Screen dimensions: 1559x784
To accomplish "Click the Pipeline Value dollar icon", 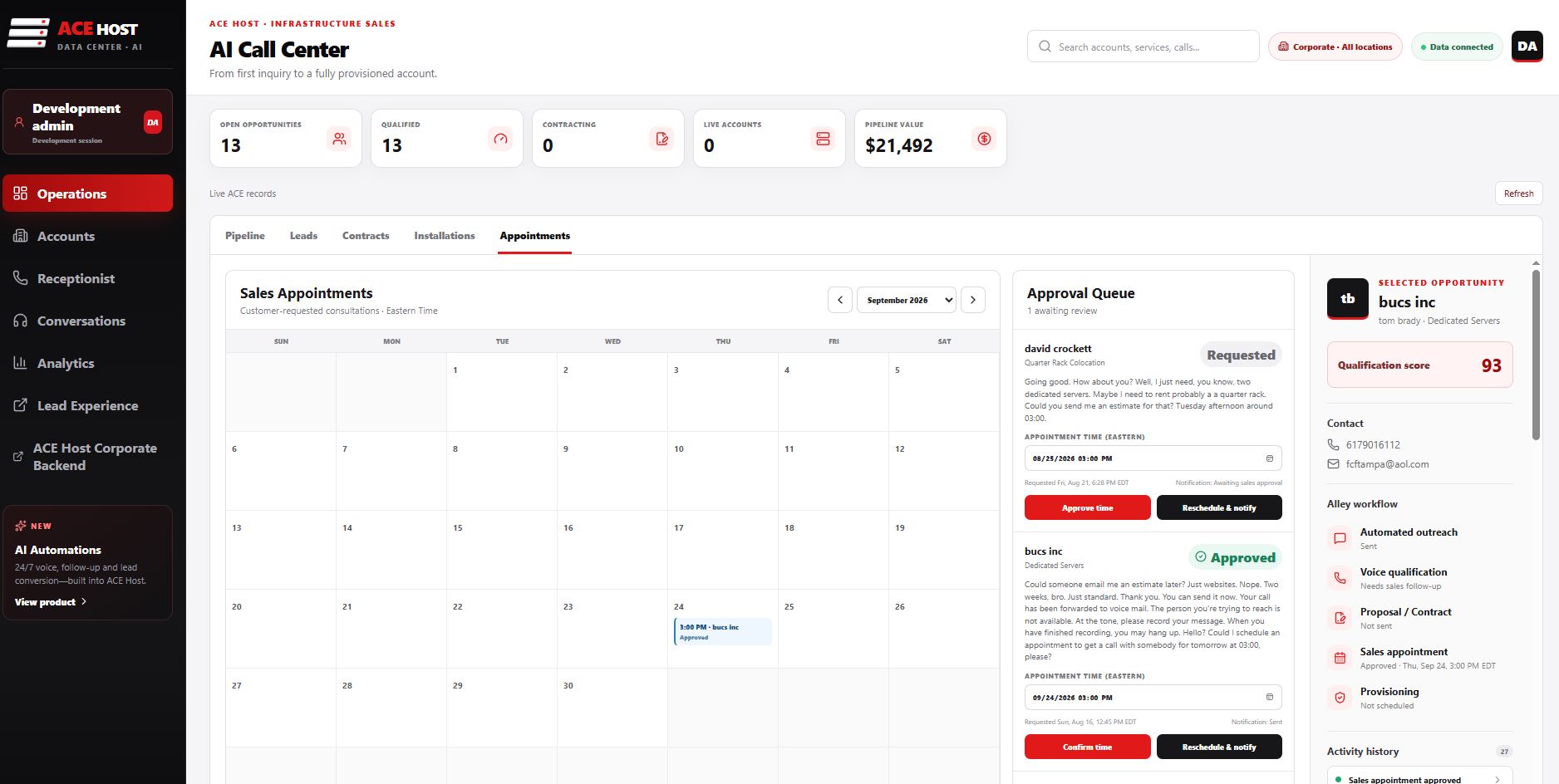I will click(x=984, y=139).
